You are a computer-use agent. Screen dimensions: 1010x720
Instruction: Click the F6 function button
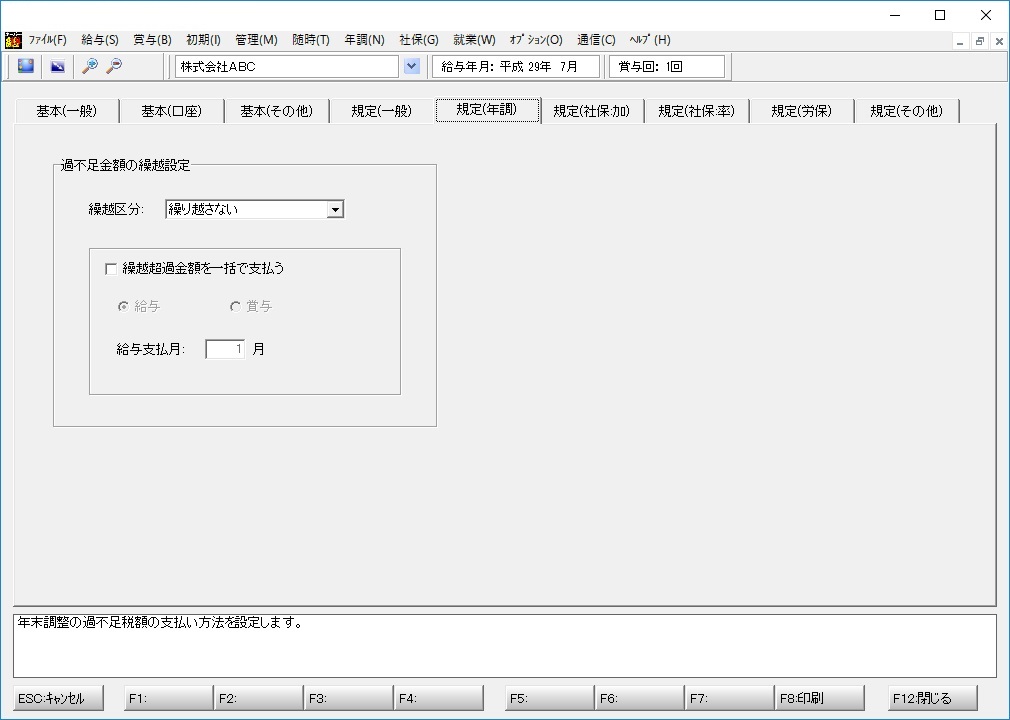(640, 698)
